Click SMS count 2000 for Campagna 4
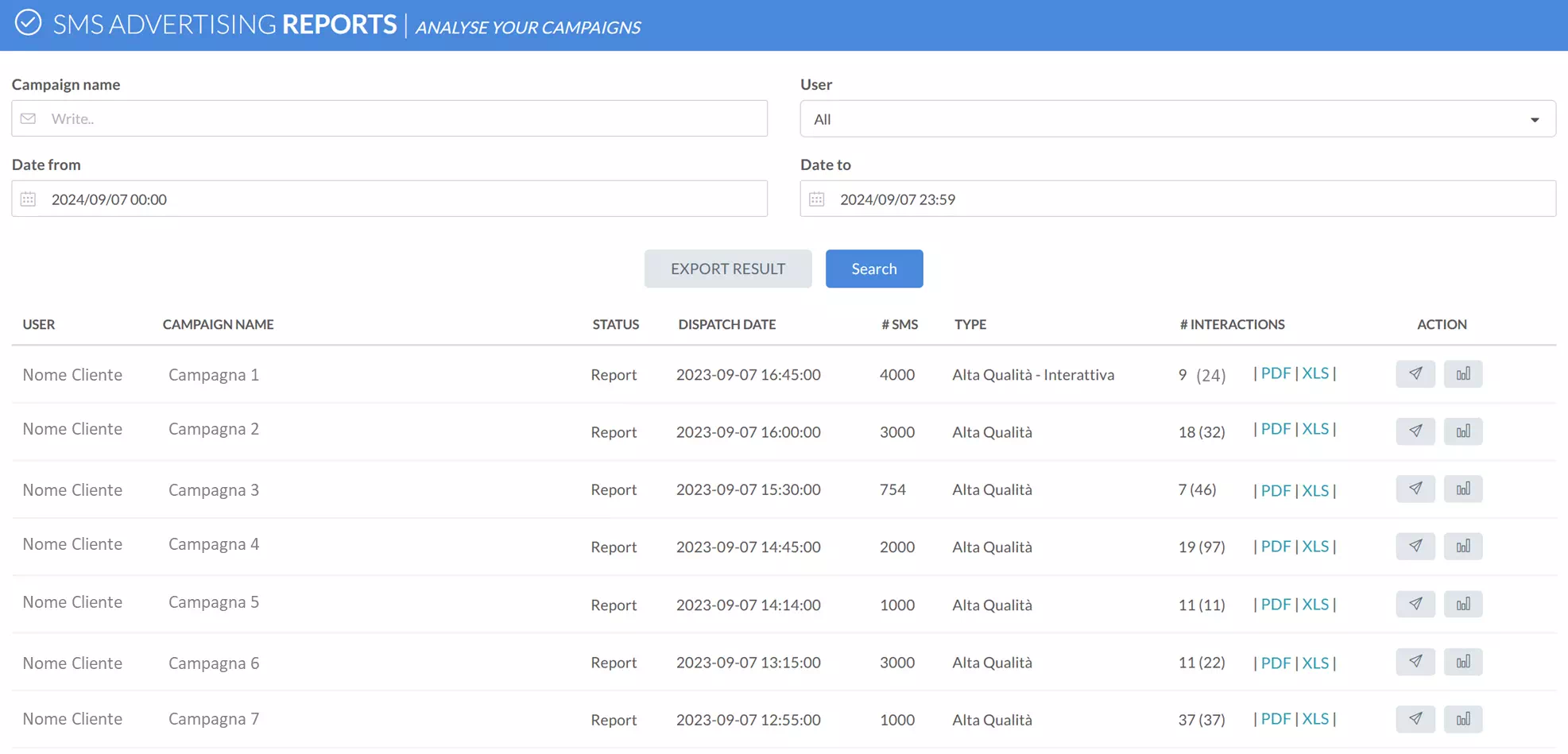The width and height of the screenshot is (1568, 754). 897,547
